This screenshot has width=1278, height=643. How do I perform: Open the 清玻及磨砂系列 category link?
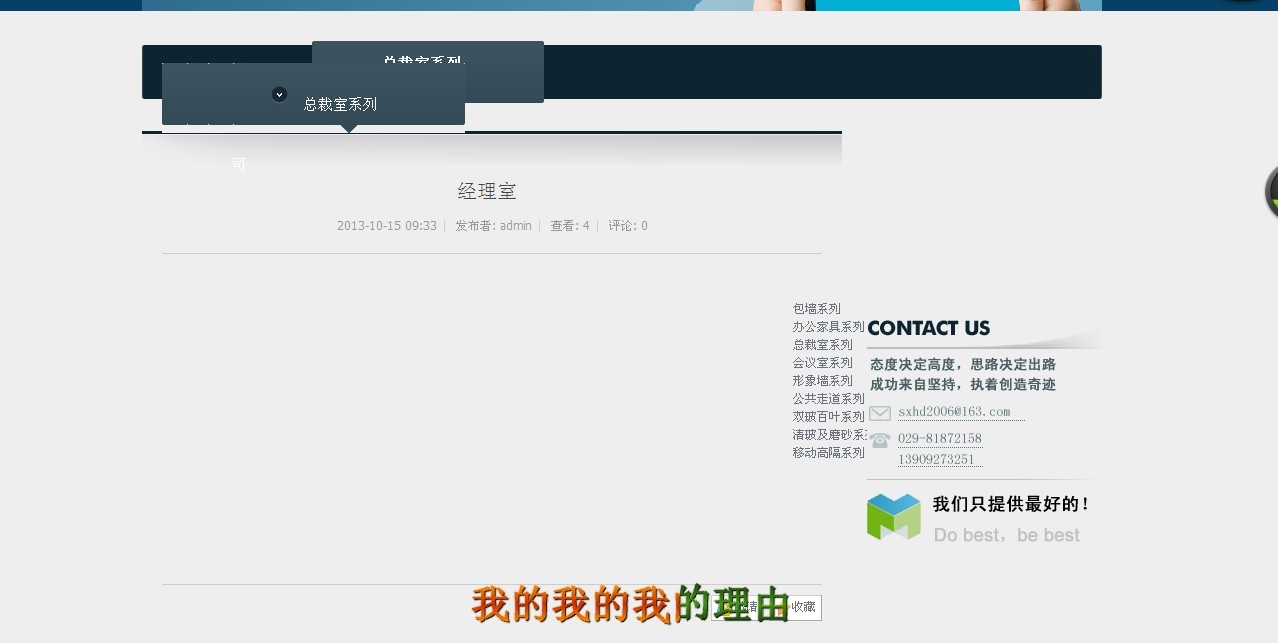830,435
